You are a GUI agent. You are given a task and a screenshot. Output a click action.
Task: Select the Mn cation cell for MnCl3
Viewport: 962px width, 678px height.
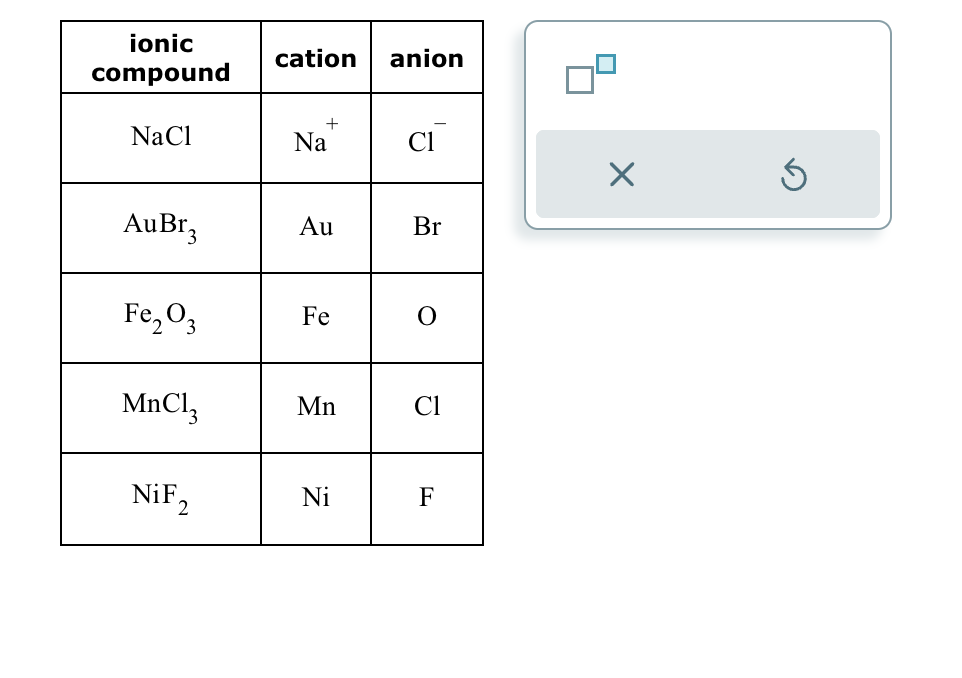pyautogui.click(x=316, y=407)
